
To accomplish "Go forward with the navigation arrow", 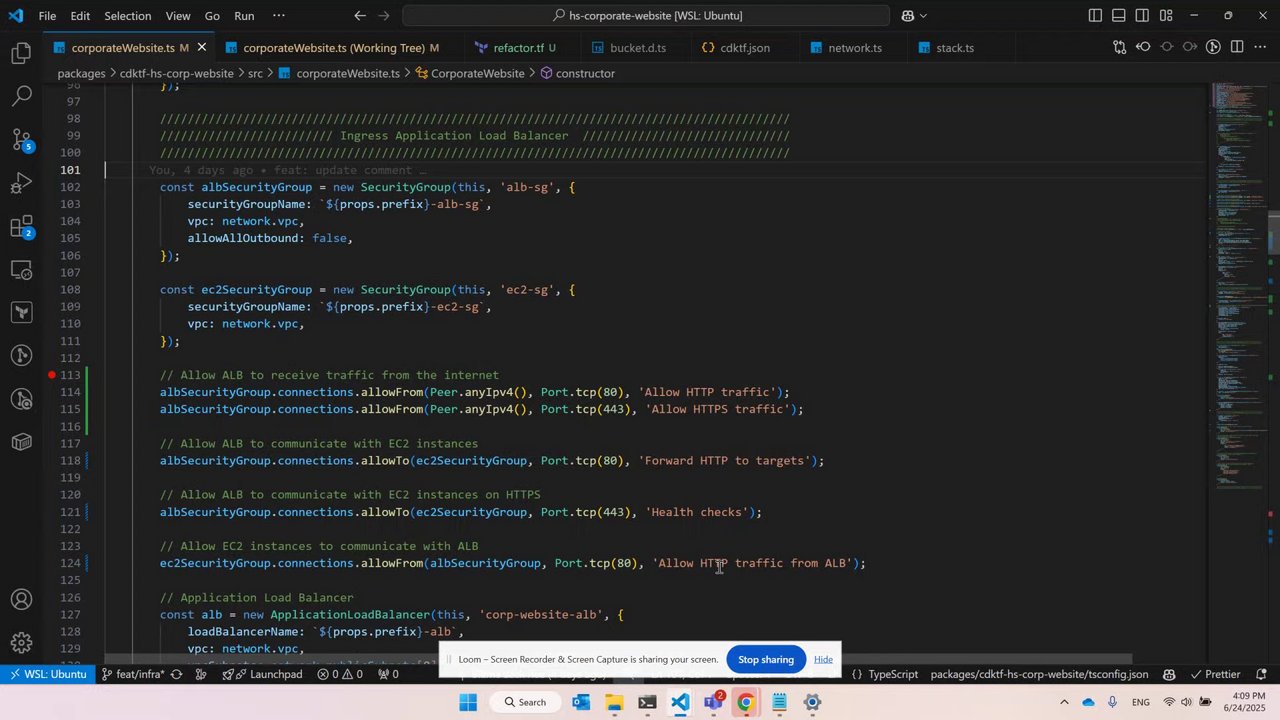I will pyautogui.click(x=385, y=15).
